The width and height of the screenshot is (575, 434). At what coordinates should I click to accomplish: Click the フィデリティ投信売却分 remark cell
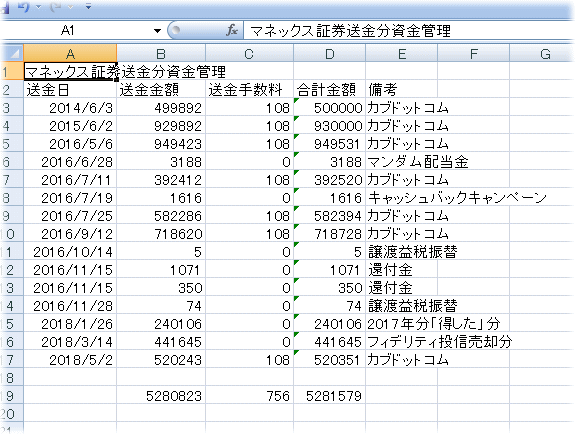(402, 342)
